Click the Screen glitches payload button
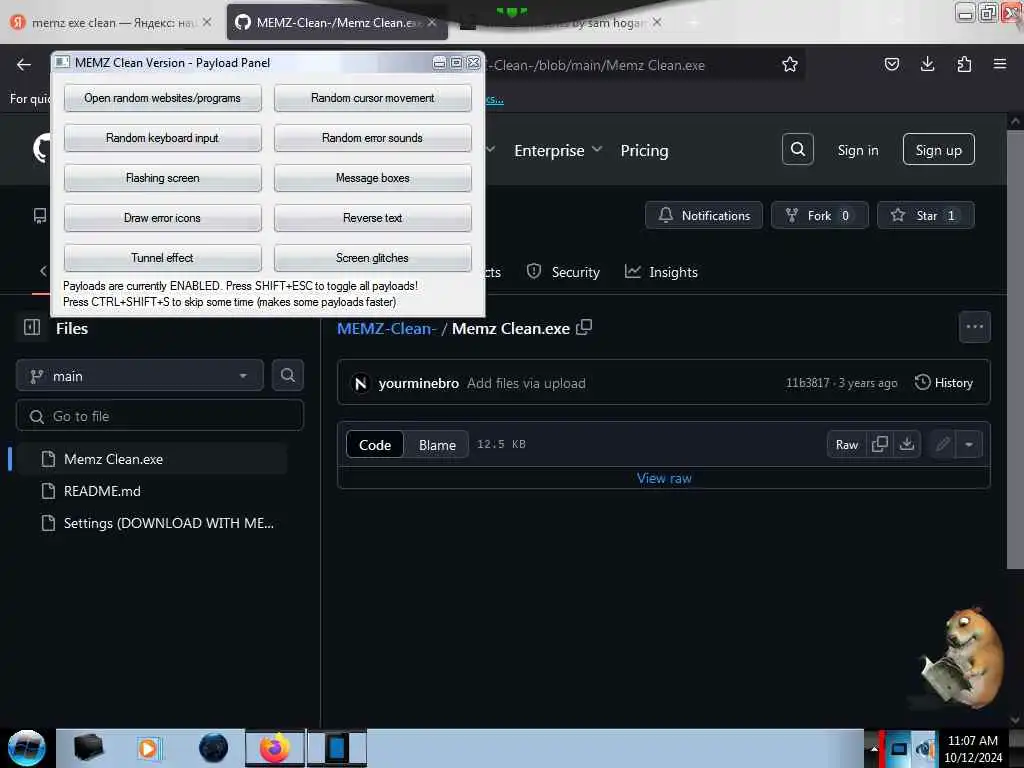 [x=372, y=257]
